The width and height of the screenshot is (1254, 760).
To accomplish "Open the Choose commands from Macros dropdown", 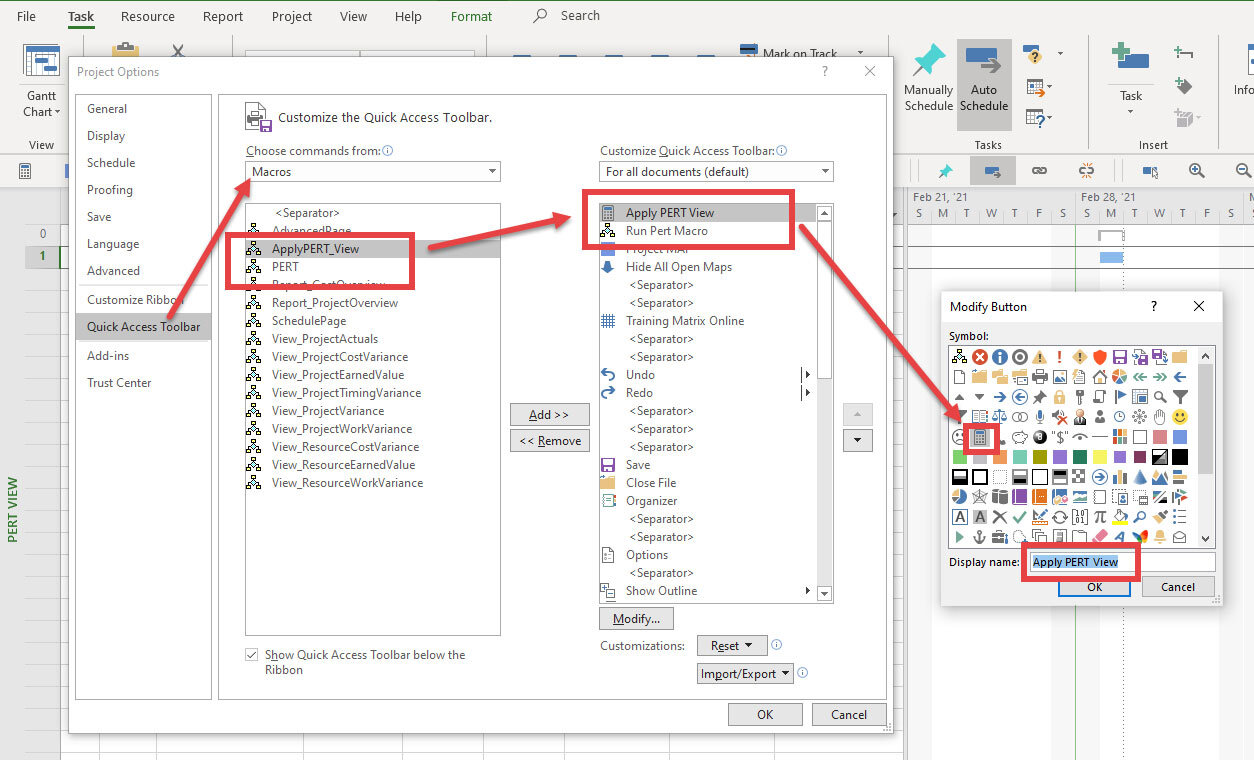I will tap(373, 172).
